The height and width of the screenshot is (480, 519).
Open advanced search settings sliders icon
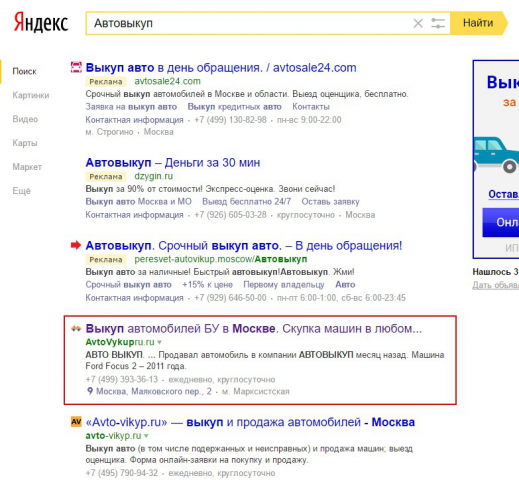[x=438, y=23]
